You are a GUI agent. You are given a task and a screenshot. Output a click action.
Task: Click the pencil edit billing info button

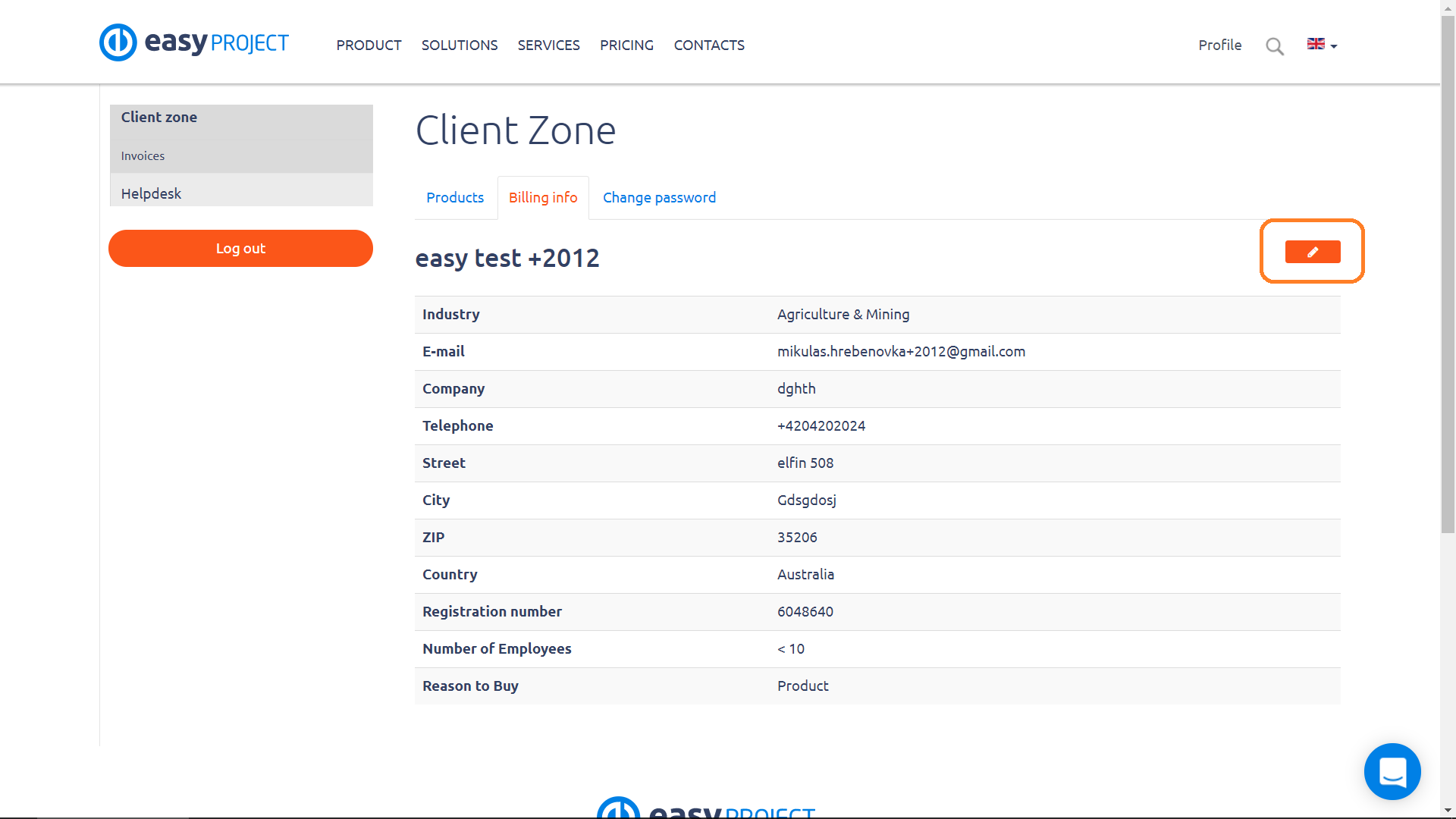(1312, 252)
